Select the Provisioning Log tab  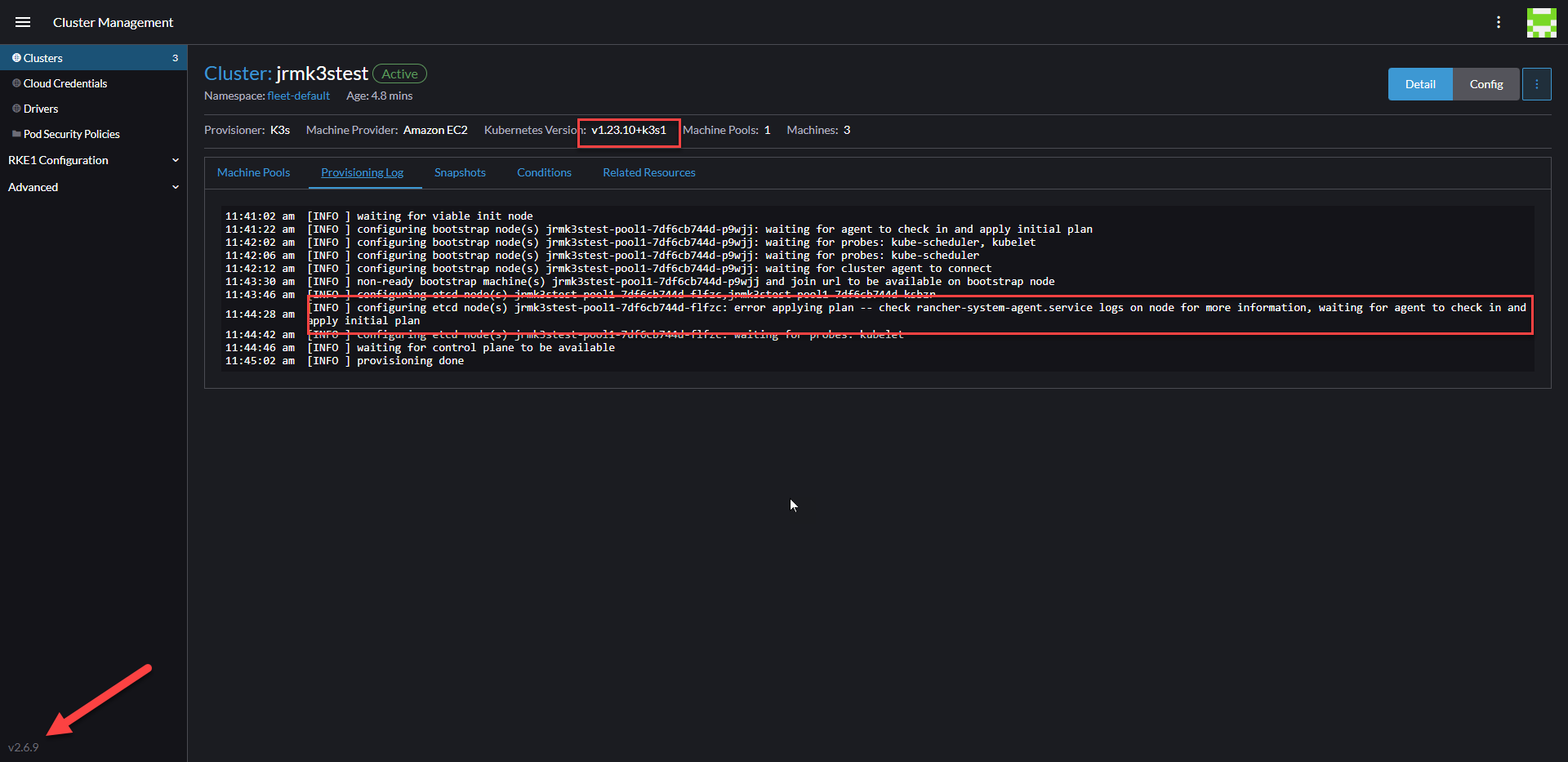pos(363,172)
